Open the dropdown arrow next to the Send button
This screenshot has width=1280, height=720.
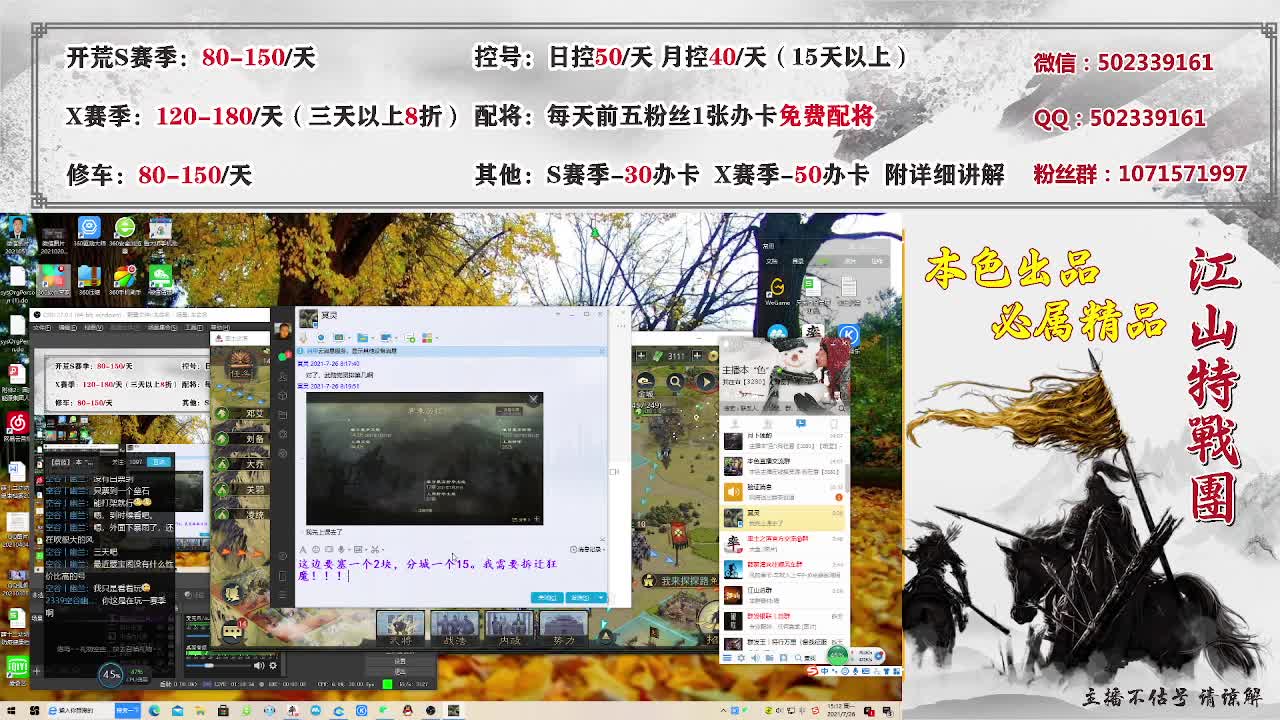pyautogui.click(x=601, y=598)
